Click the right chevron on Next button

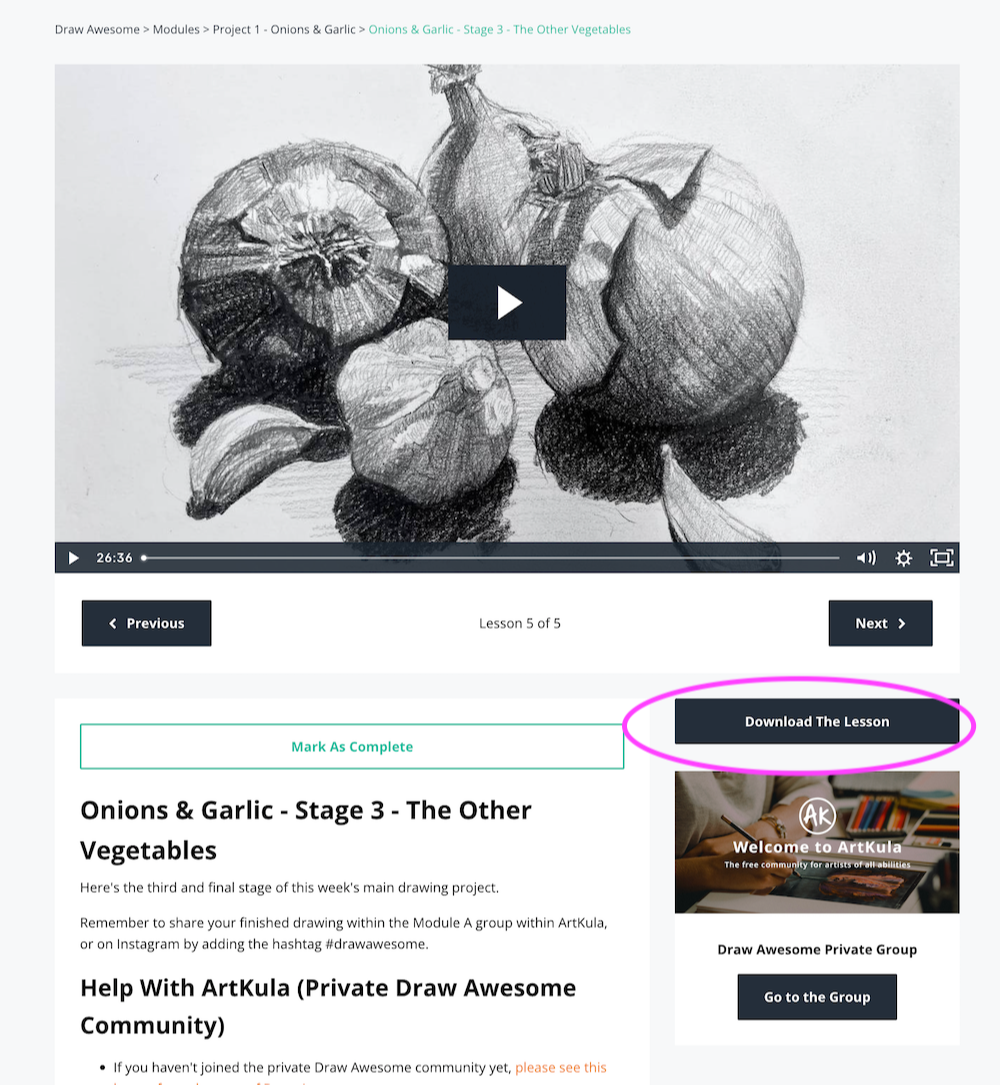[901, 623]
